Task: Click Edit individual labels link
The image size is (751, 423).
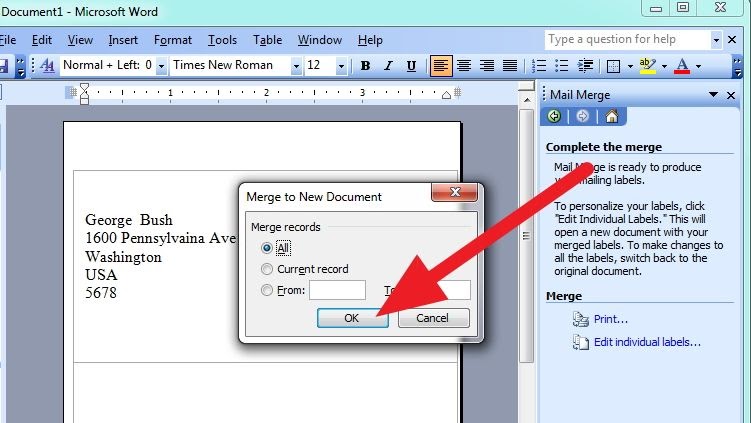Action: 647,342
